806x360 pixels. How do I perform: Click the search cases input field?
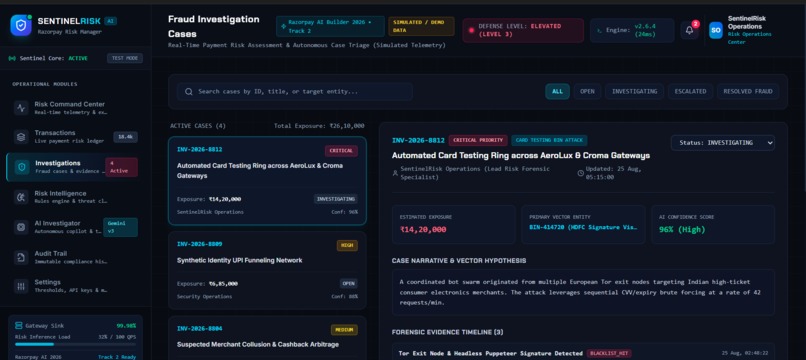tap(295, 92)
